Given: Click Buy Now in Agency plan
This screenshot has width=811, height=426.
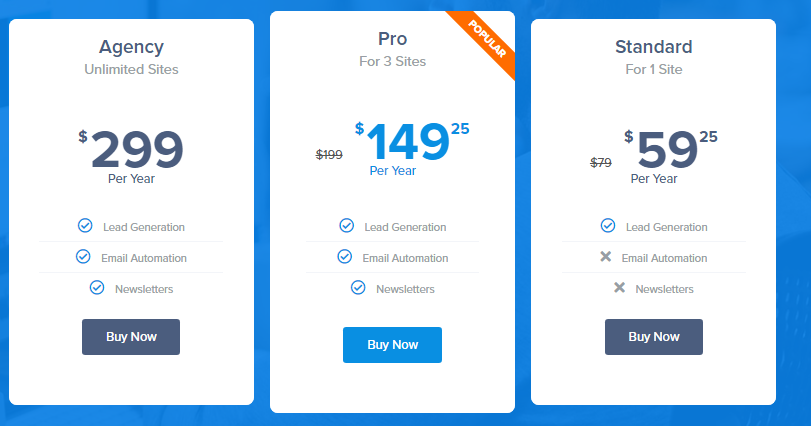Looking at the screenshot, I should [x=131, y=337].
